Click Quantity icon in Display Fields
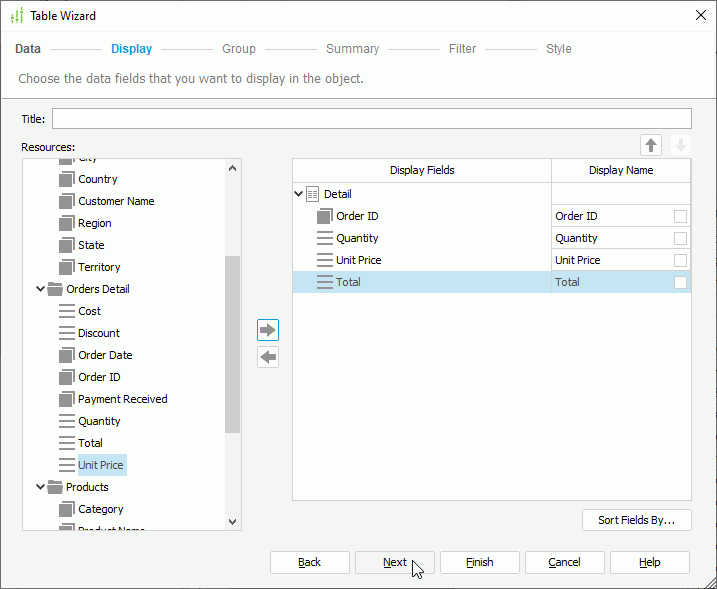 coord(325,238)
